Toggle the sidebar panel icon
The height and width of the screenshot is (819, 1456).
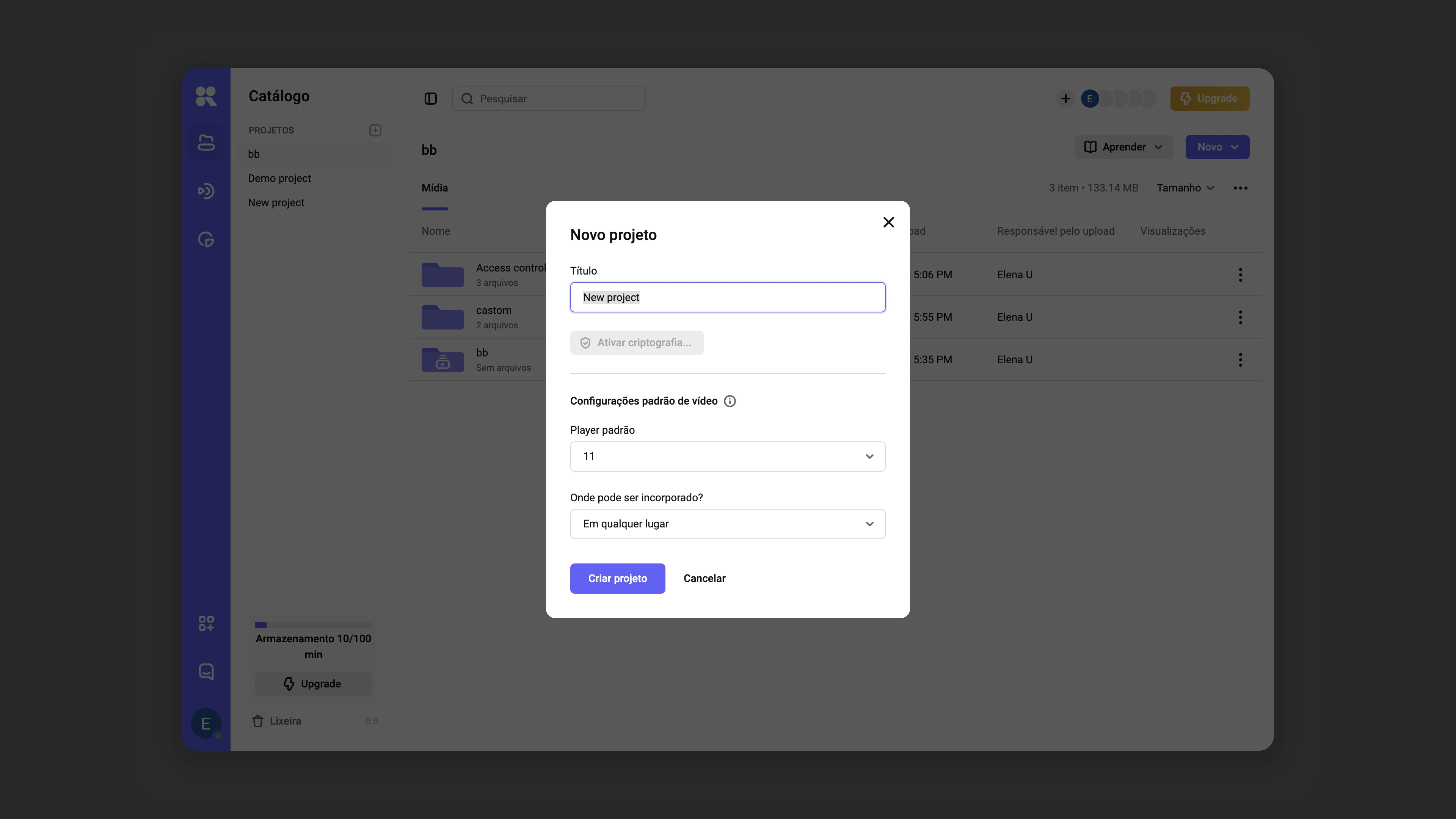coord(431,99)
